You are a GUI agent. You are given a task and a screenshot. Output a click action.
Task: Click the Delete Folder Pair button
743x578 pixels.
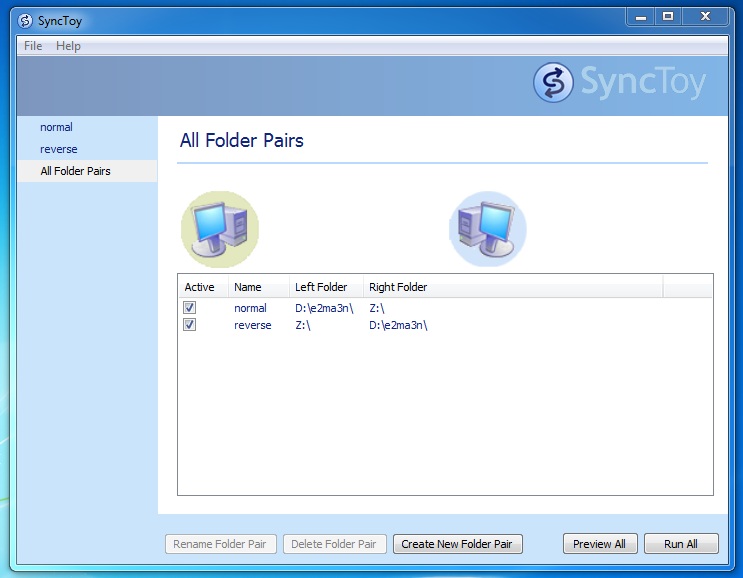click(x=335, y=544)
